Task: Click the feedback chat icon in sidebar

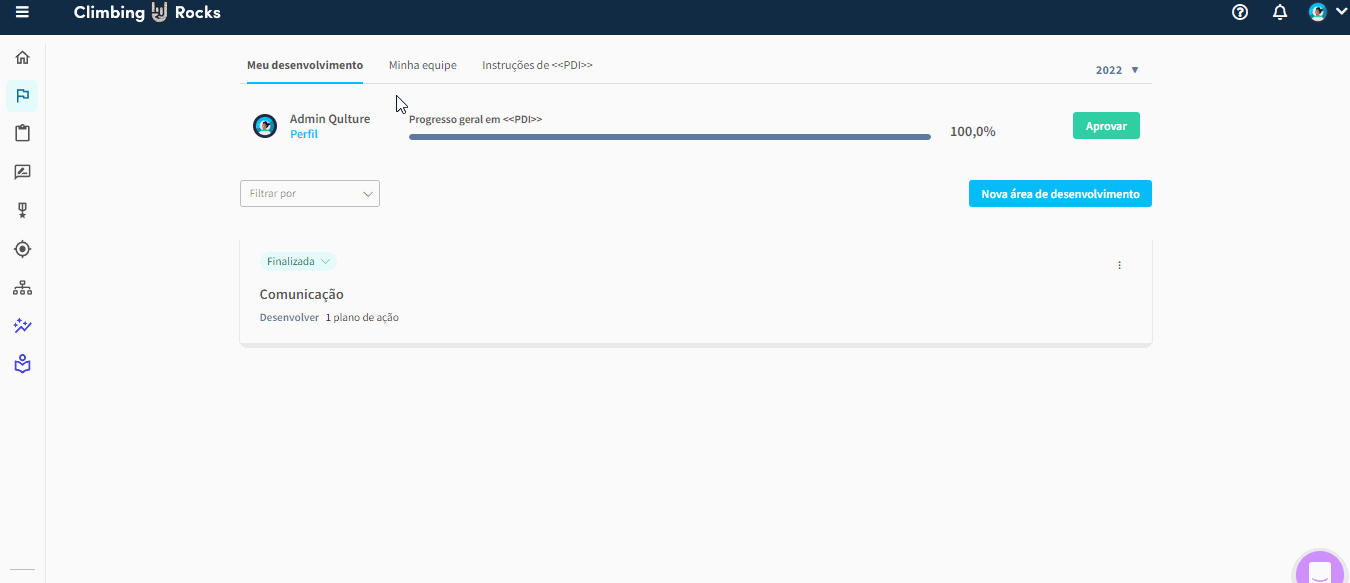Action: tap(22, 172)
